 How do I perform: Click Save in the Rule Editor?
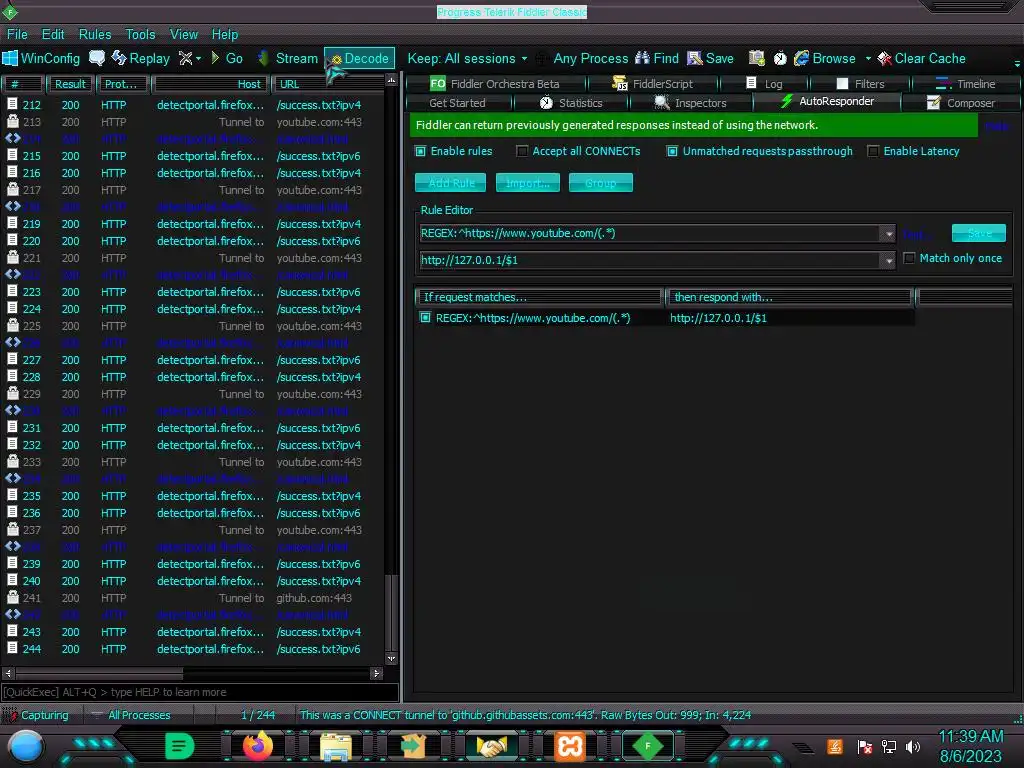coord(979,233)
